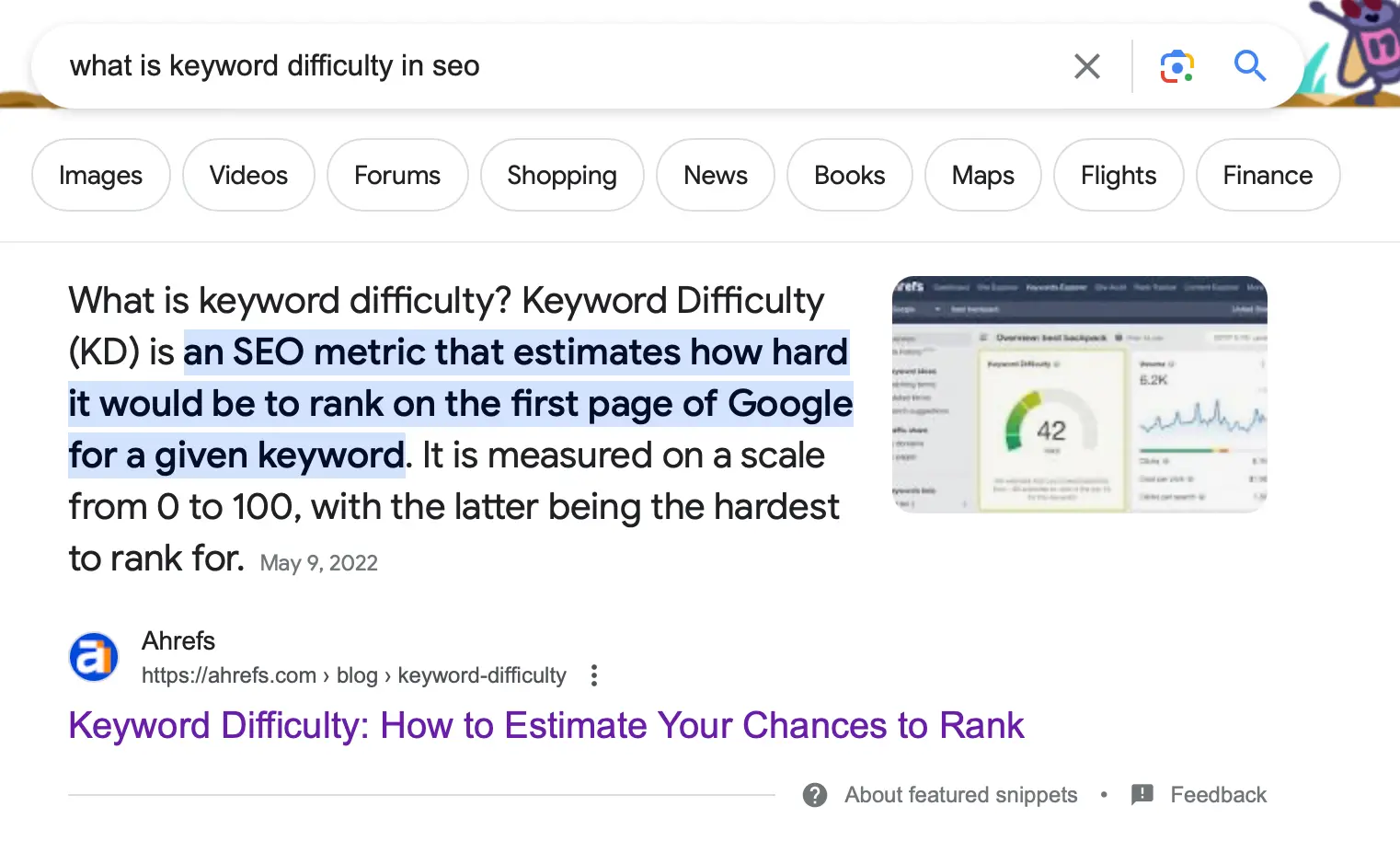The height and width of the screenshot is (841, 1400).
Task: Select the Flights filter
Action: coord(1119,175)
